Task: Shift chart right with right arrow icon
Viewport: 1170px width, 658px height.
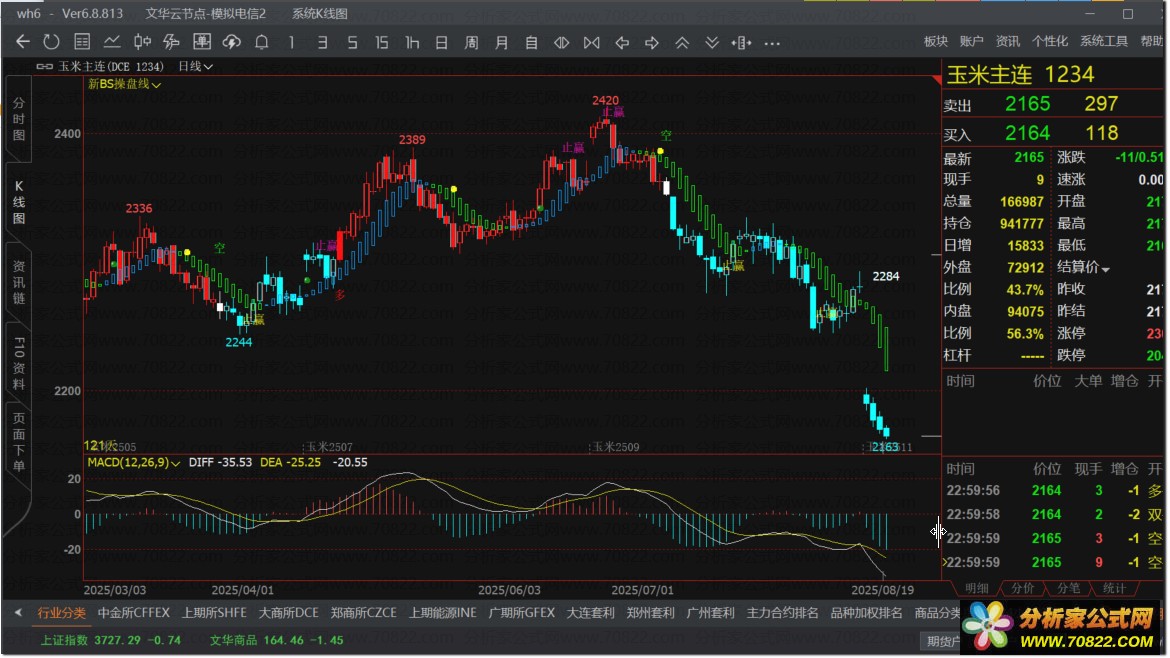Action: [x=651, y=43]
